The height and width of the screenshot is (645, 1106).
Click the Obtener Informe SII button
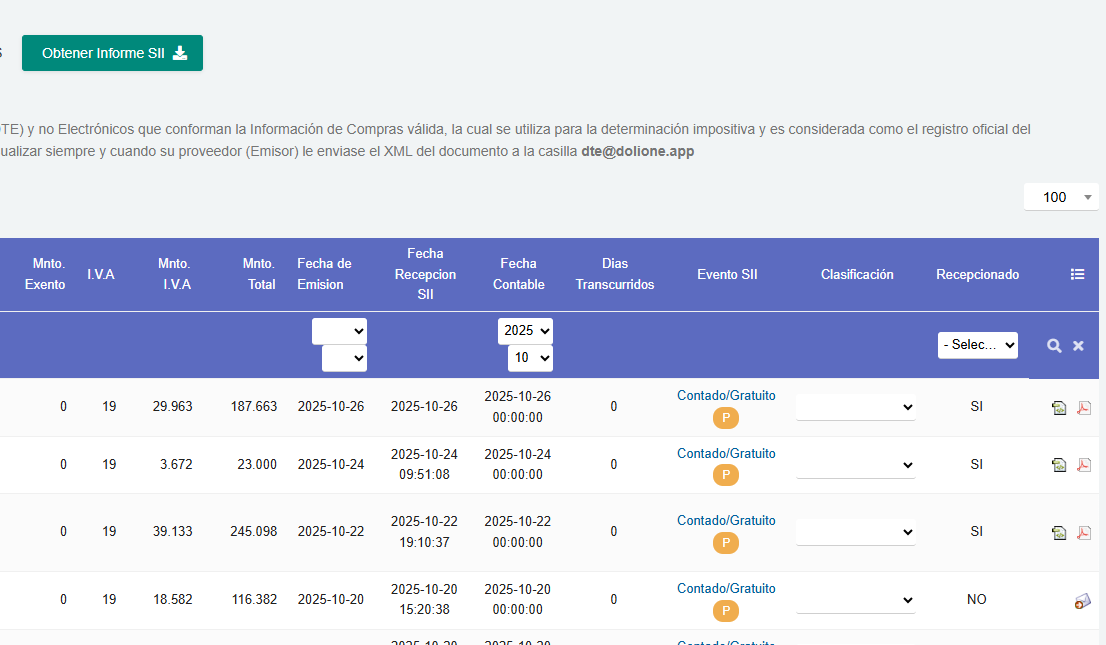(112, 53)
